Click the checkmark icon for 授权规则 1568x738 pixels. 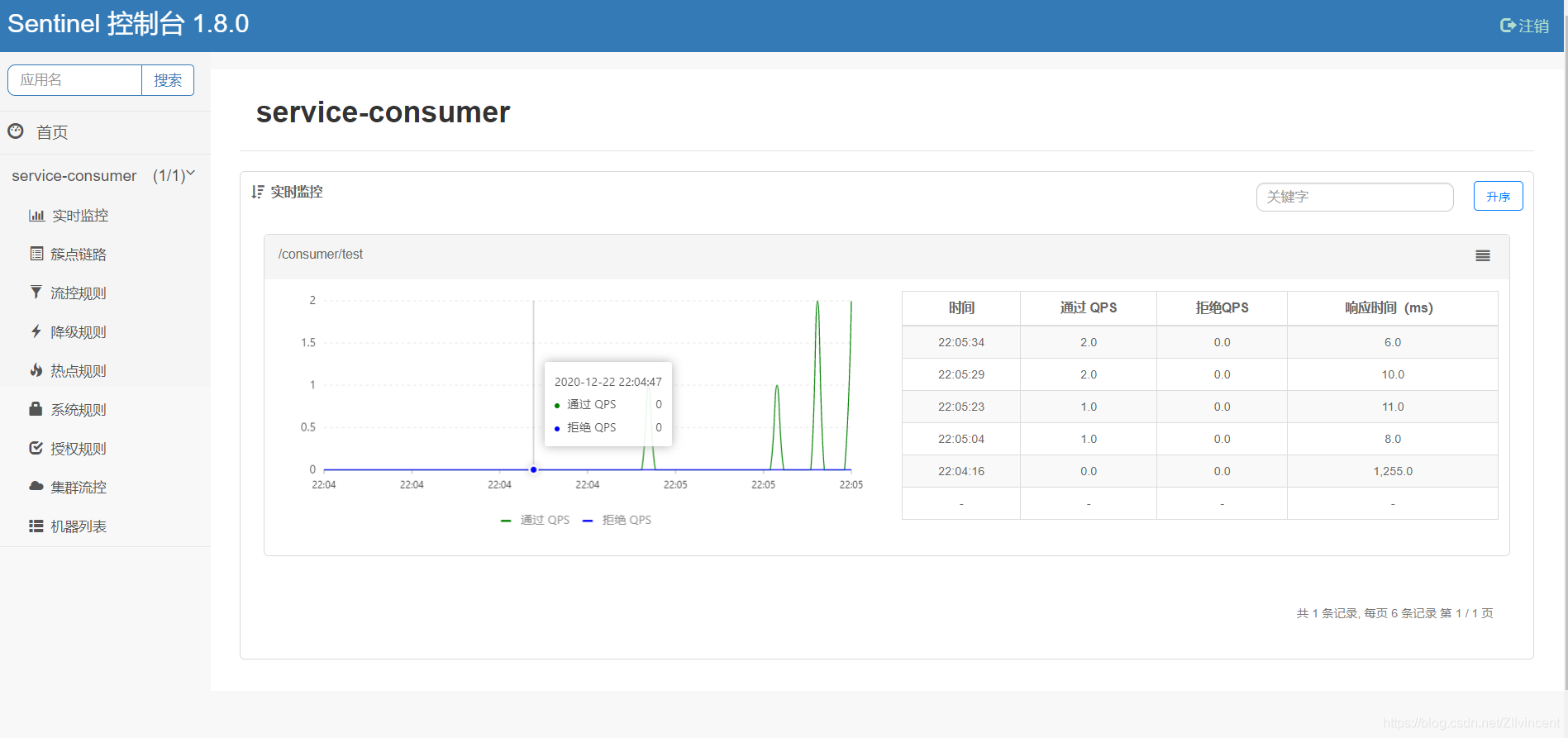coord(36,448)
